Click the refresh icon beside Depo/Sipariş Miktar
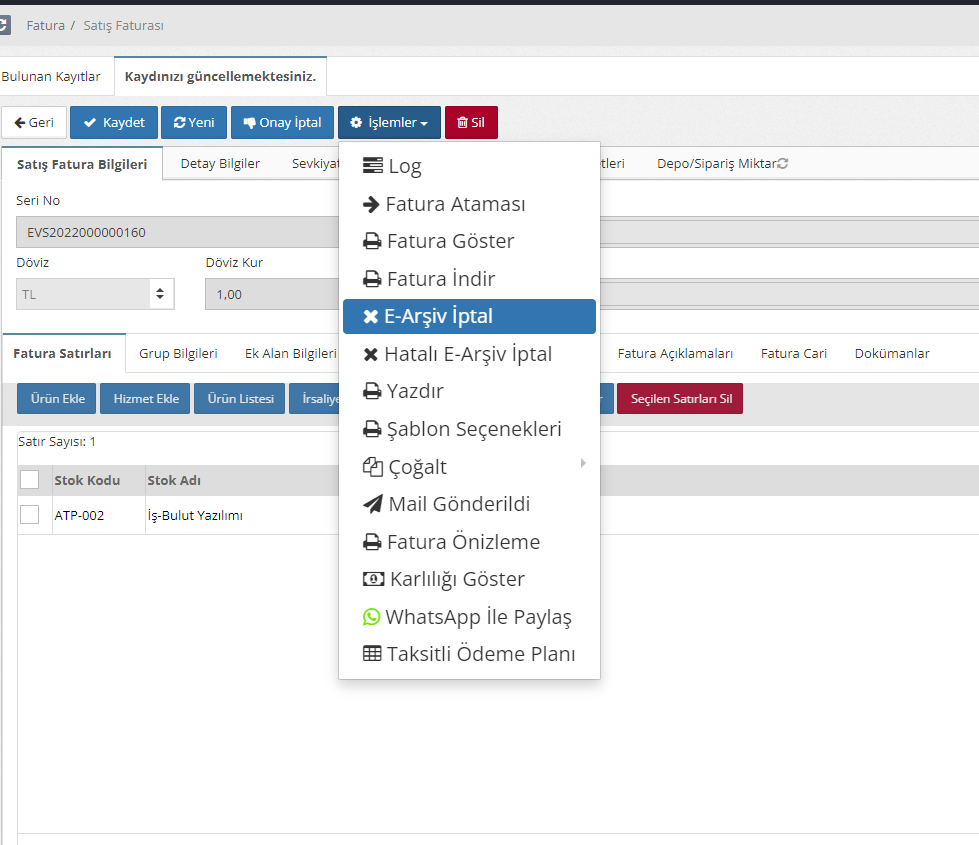Screen dimensions: 979x845 click(783, 163)
